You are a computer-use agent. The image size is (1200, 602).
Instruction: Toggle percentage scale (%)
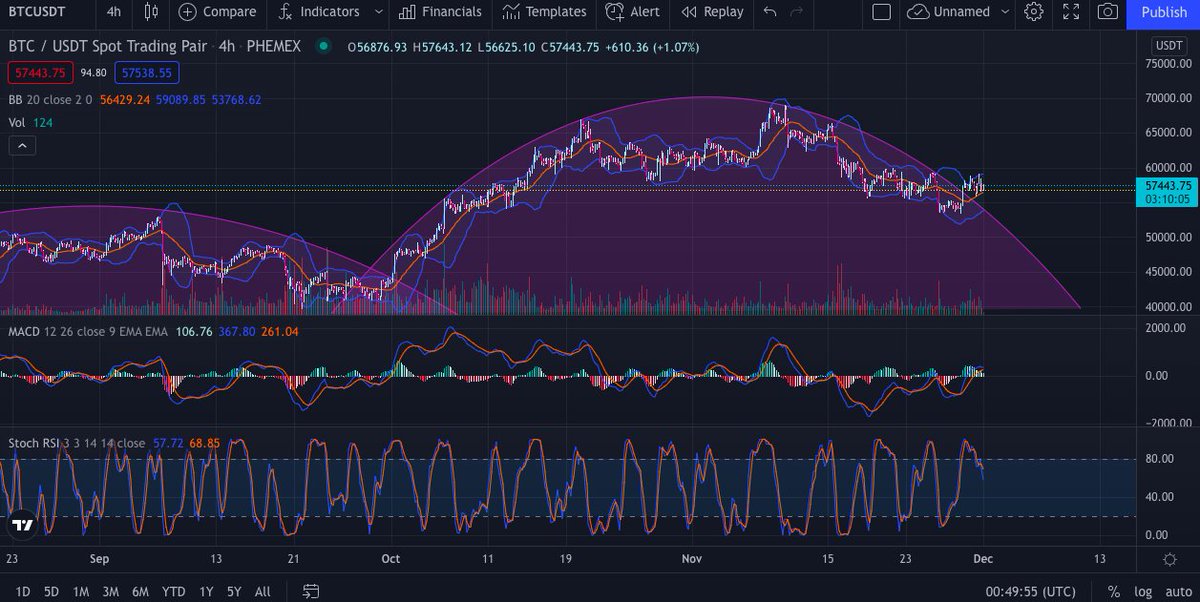point(1114,591)
